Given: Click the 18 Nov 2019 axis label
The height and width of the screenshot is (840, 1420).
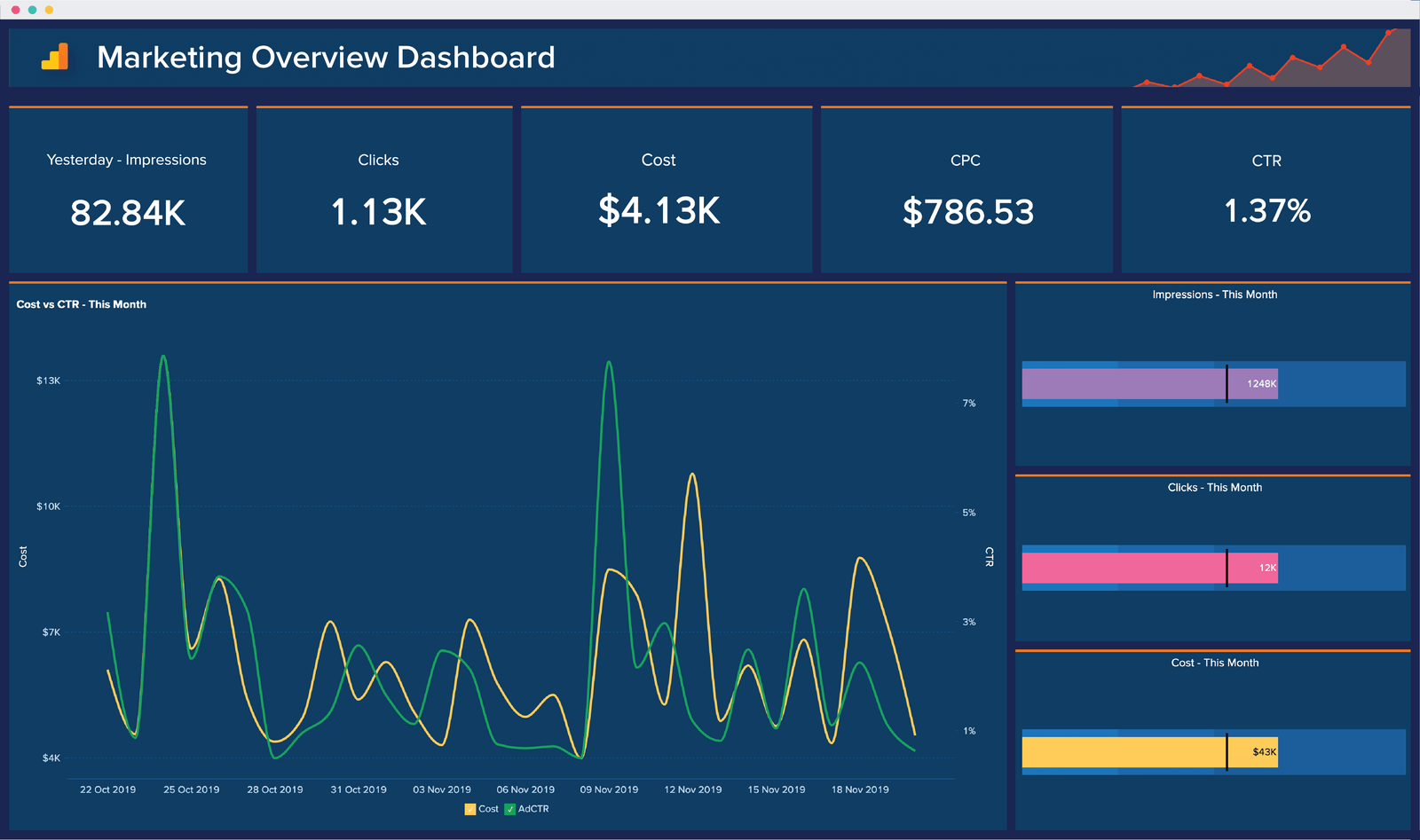Looking at the screenshot, I should tap(860, 789).
